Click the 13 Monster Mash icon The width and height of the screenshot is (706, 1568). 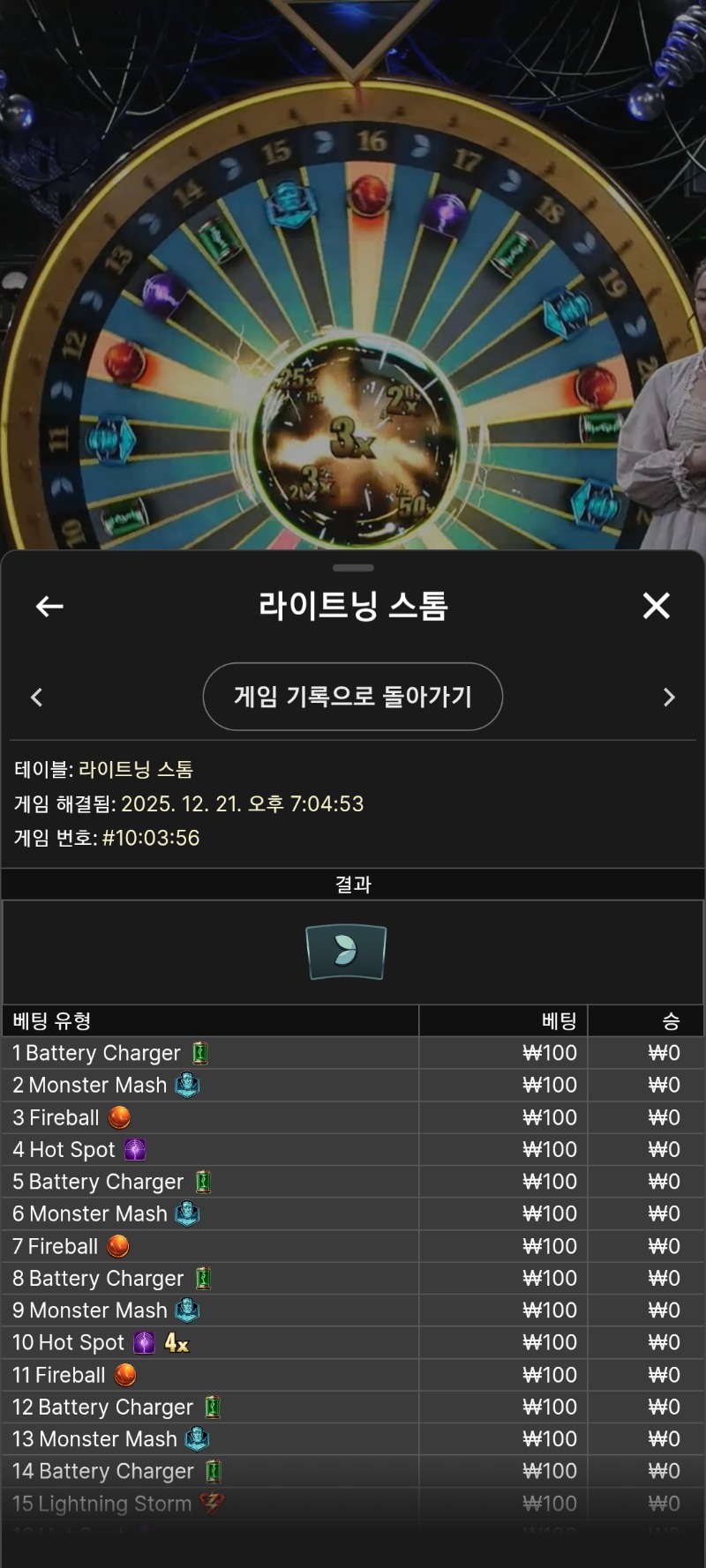(x=197, y=1439)
